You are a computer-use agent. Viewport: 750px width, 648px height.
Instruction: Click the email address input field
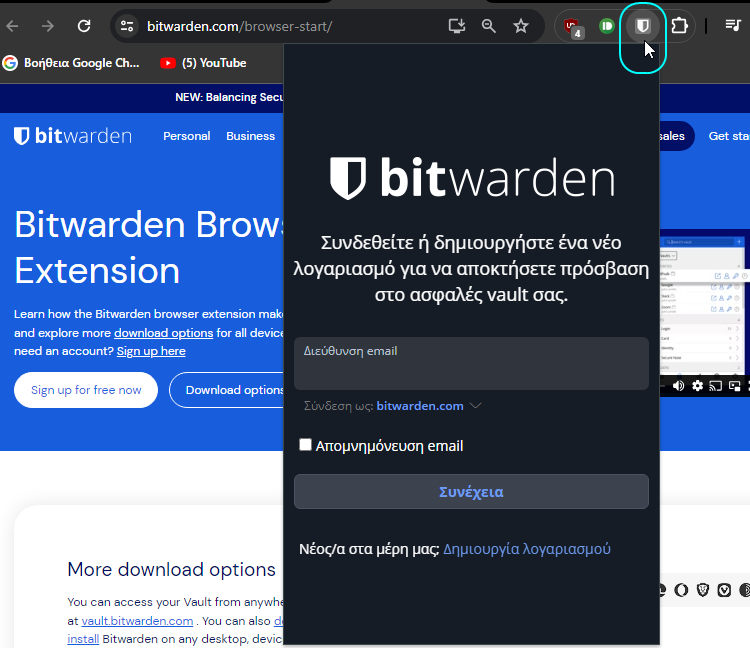[x=471, y=363]
